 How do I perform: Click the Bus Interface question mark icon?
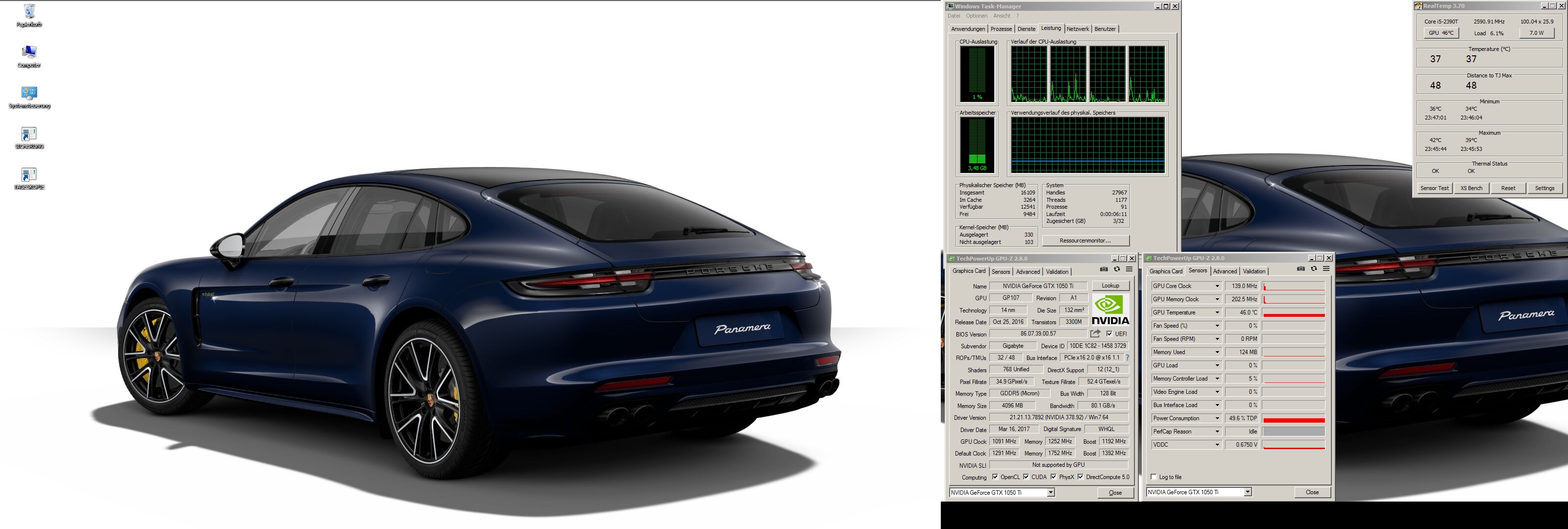1127,358
